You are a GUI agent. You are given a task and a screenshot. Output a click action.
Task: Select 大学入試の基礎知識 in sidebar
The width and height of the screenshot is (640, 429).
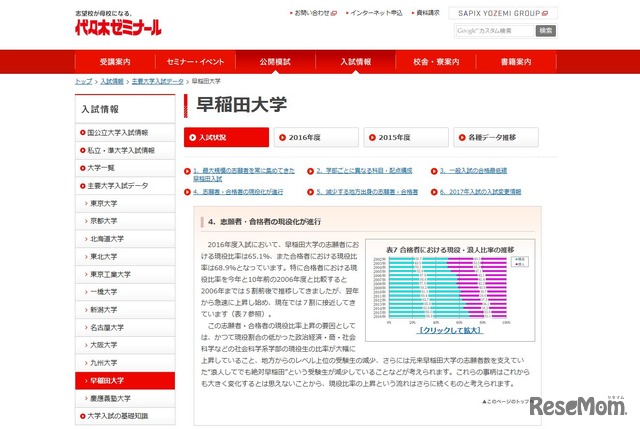pyautogui.click(x=125, y=416)
